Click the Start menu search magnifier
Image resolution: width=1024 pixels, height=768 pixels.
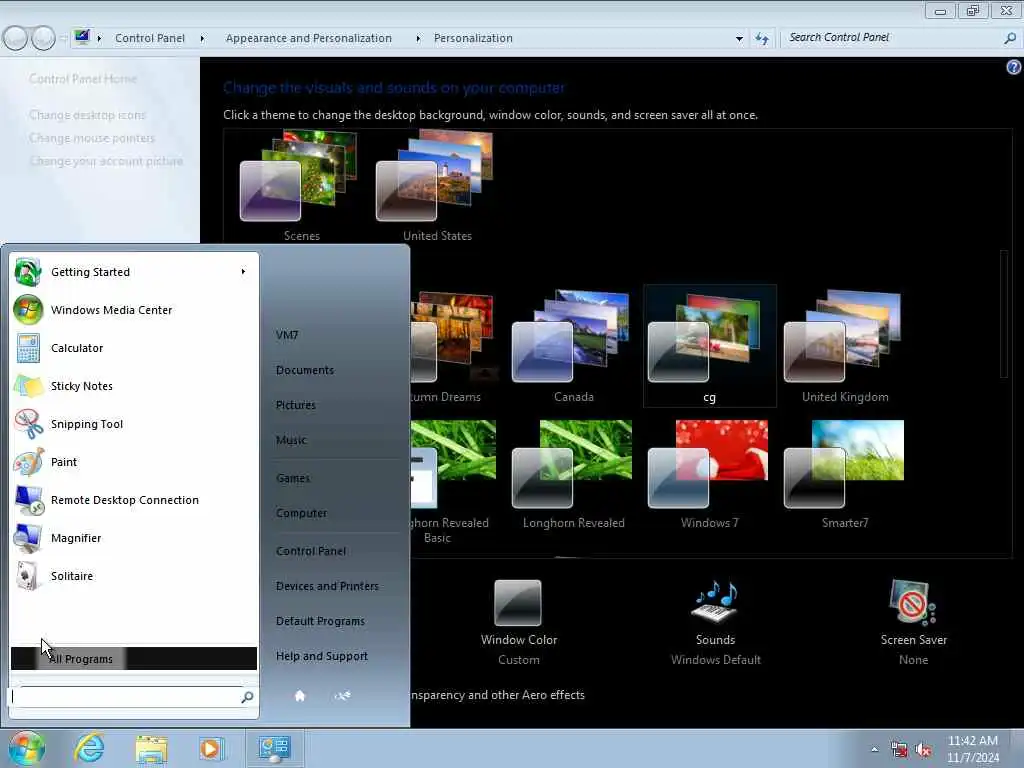tap(247, 697)
